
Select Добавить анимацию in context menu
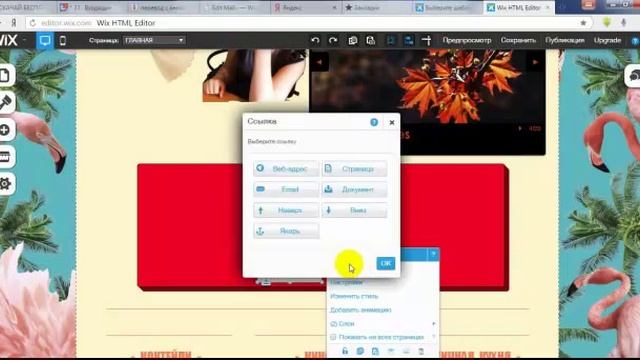(x=361, y=310)
